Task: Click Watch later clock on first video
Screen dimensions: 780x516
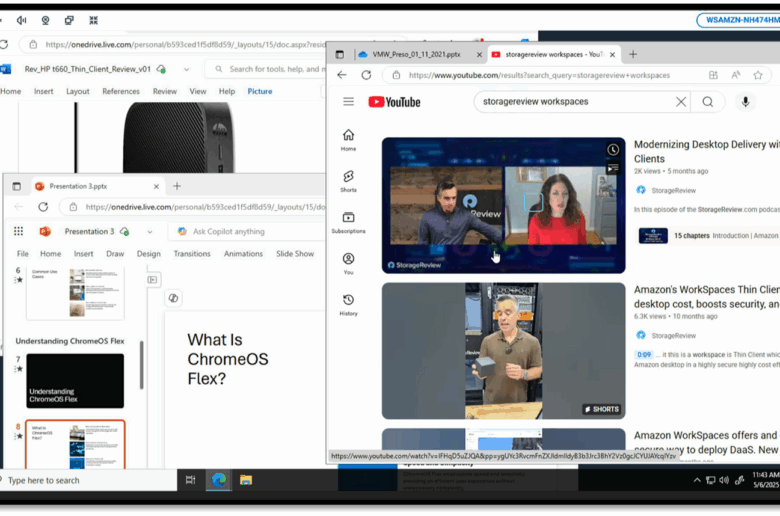Action: pyautogui.click(x=613, y=149)
